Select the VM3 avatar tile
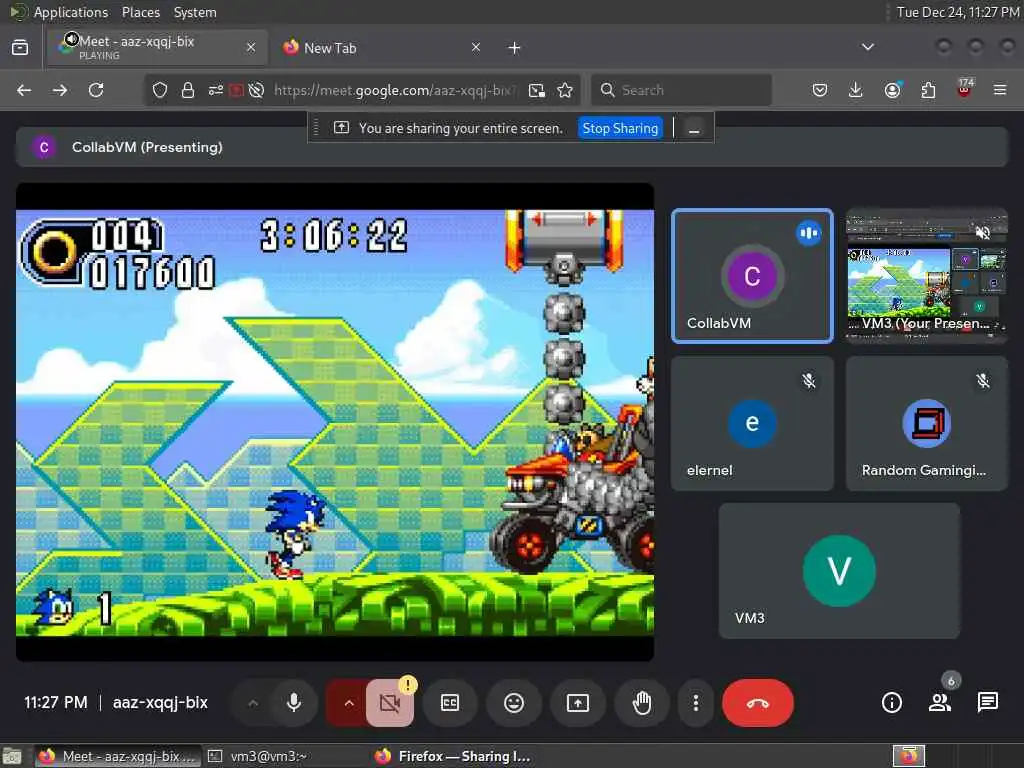Image resolution: width=1024 pixels, height=768 pixels. 839,571
